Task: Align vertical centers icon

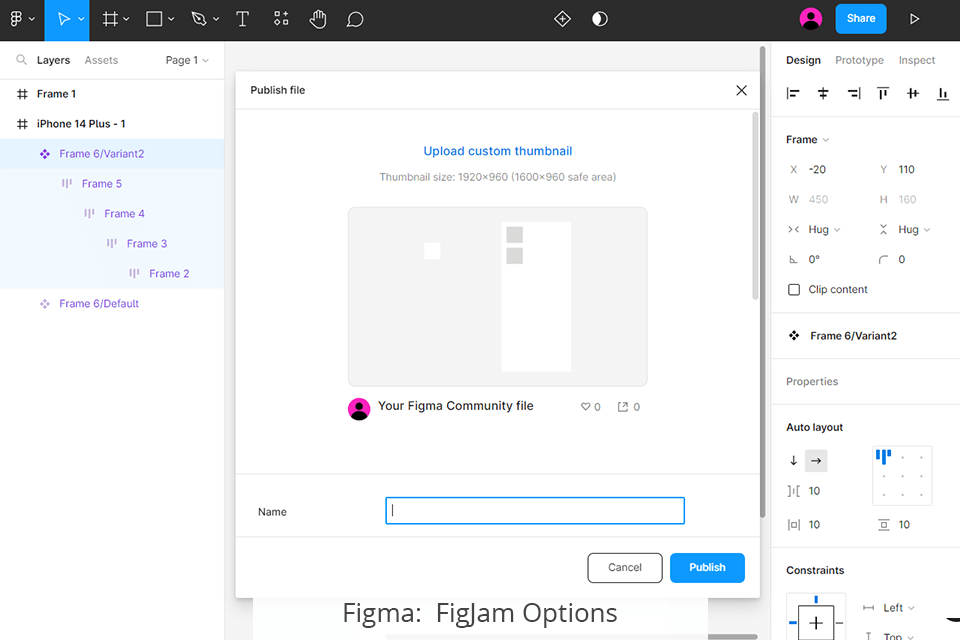Action: (x=913, y=94)
